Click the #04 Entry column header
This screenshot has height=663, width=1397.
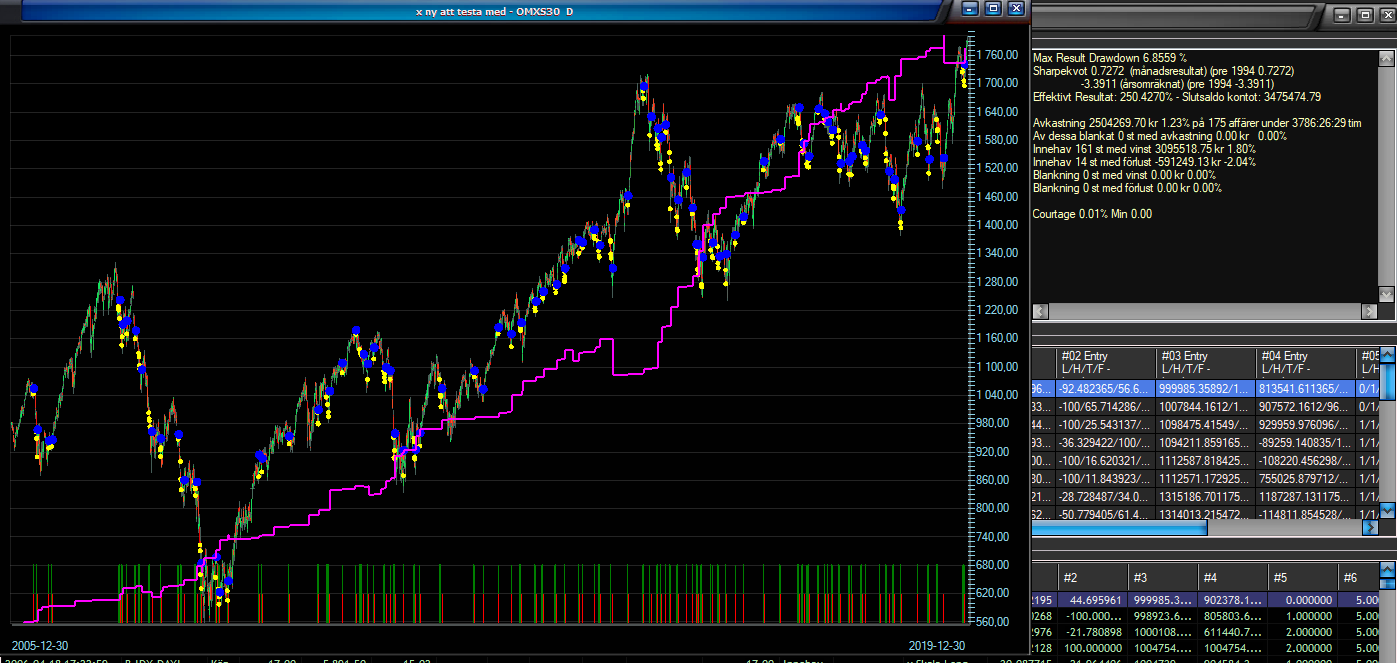point(1305,362)
